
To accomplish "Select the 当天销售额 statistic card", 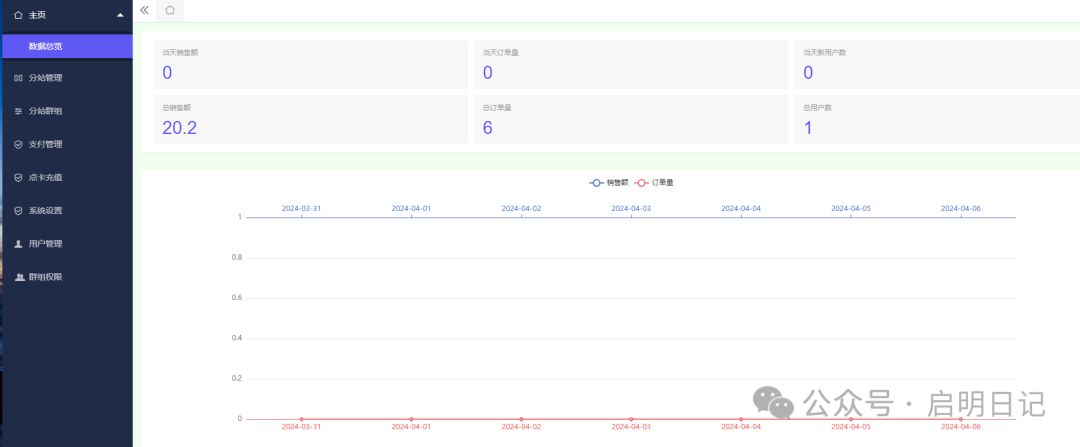I will pyautogui.click(x=305, y=65).
